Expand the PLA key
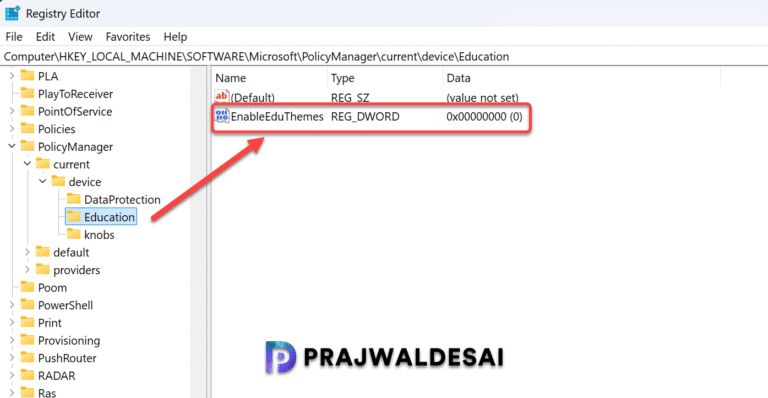Viewport: 768px width, 398px height. tap(12, 76)
